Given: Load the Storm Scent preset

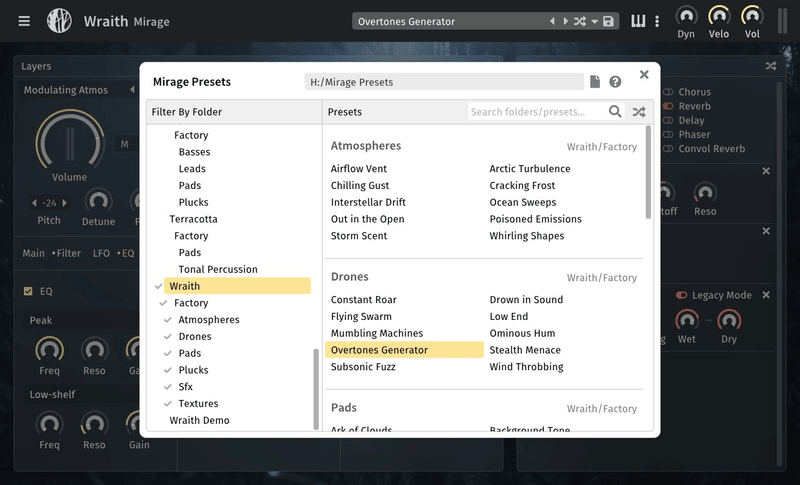Looking at the screenshot, I should 359,236.
